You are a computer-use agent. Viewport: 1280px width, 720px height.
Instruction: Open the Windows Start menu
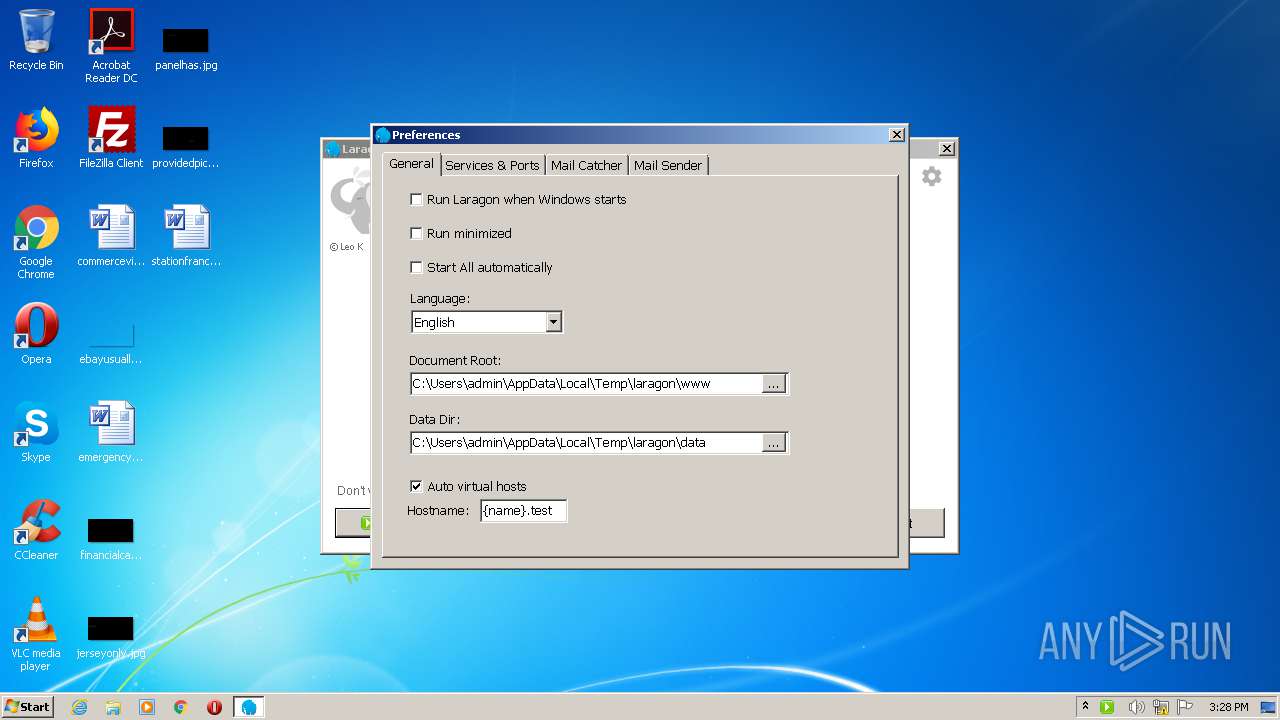click(27, 707)
